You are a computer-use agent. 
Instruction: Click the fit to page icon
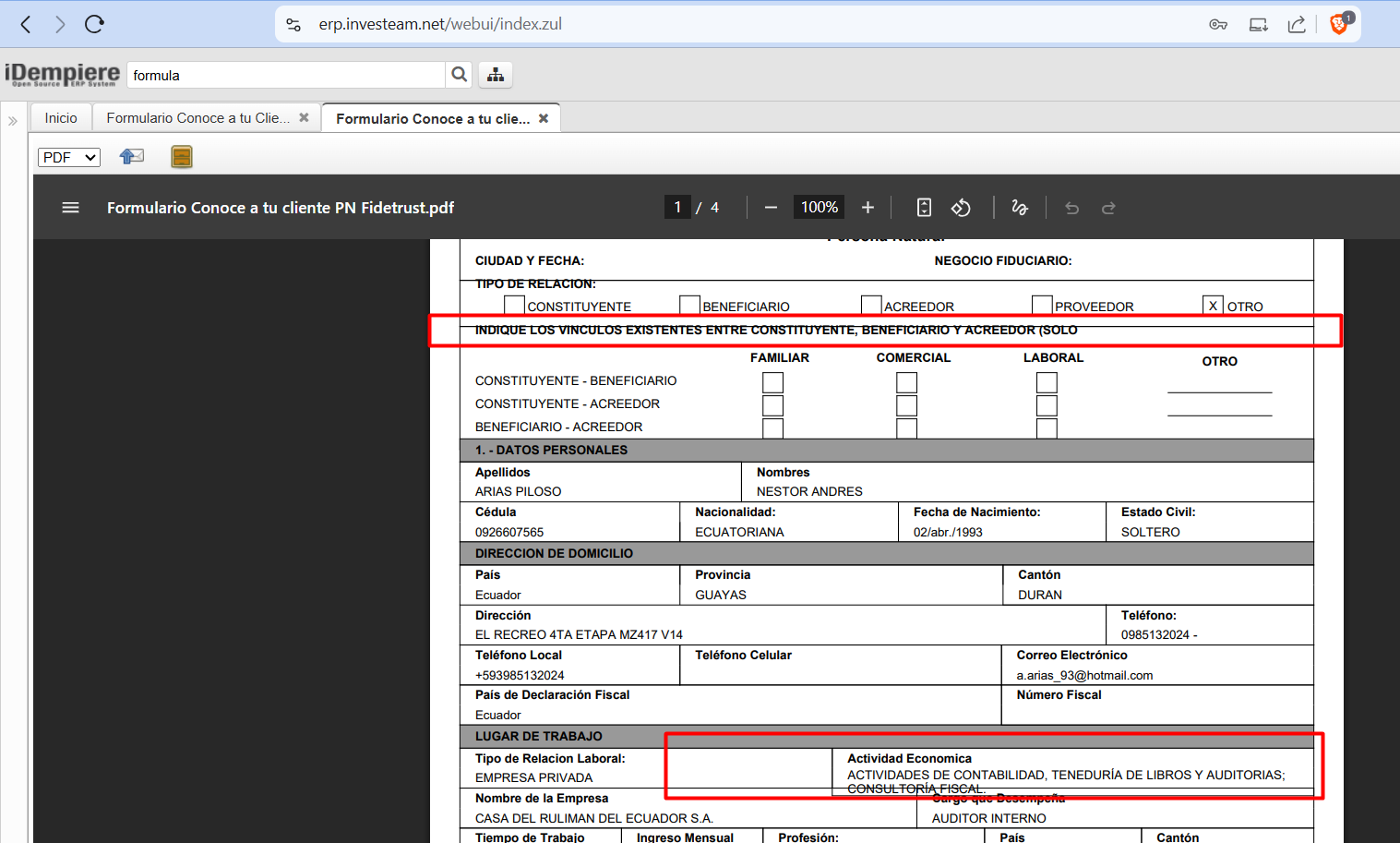tap(924, 208)
